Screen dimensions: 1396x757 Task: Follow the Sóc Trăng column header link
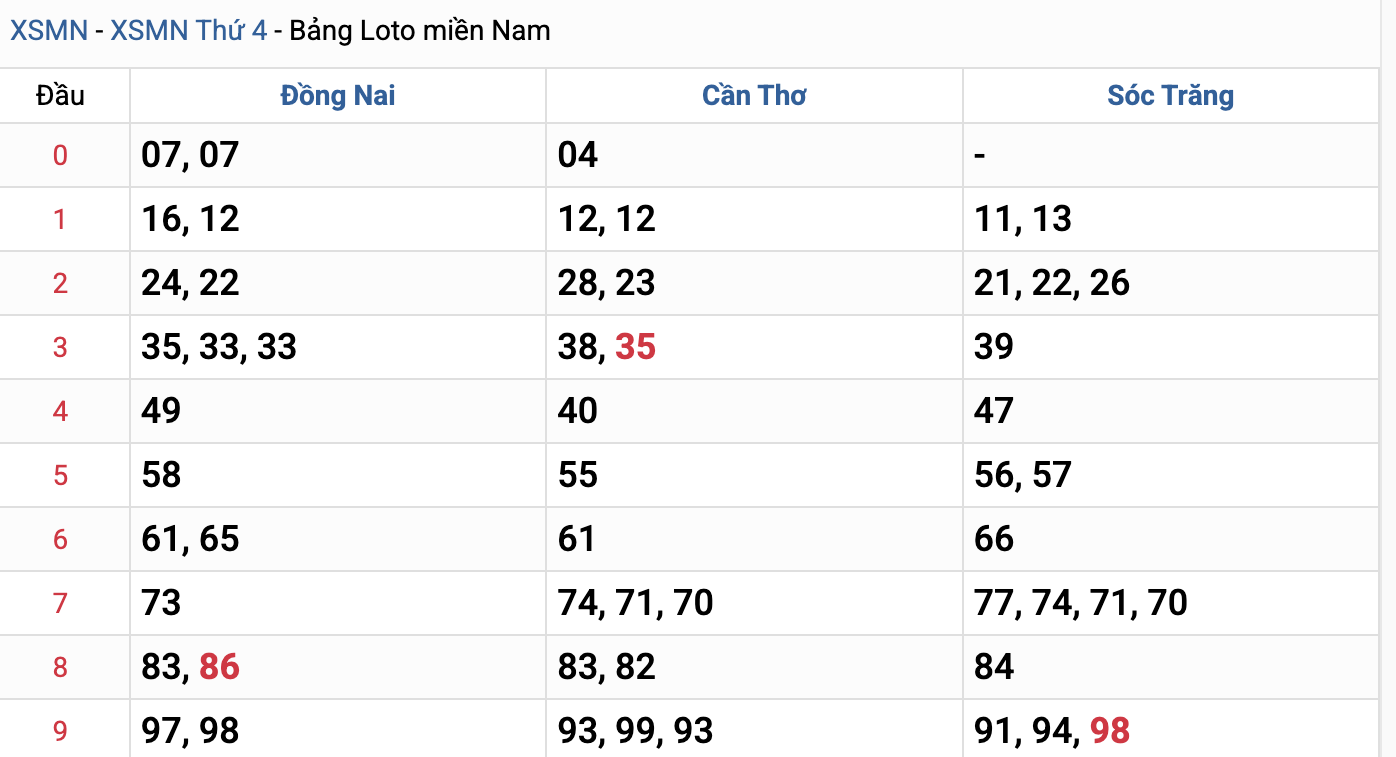tap(1170, 96)
